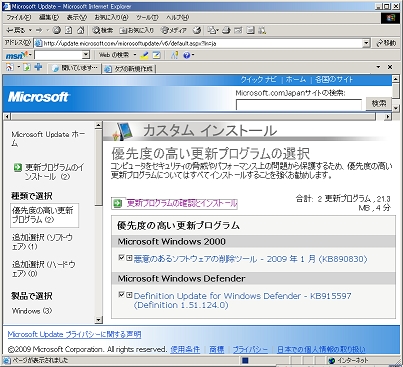This screenshot has width=403, height=367.
Task: Open Microsoft Update プライバシーに関する声明
Action: (74, 334)
